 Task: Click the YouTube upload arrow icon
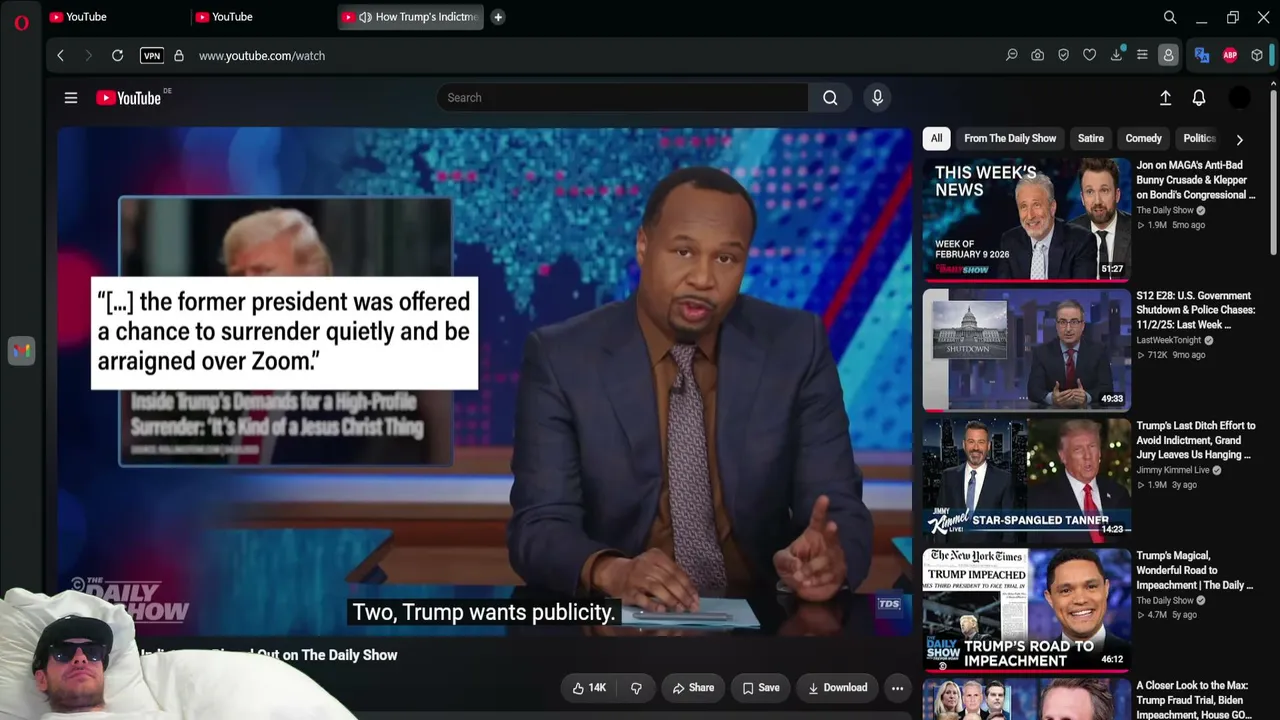(1165, 98)
